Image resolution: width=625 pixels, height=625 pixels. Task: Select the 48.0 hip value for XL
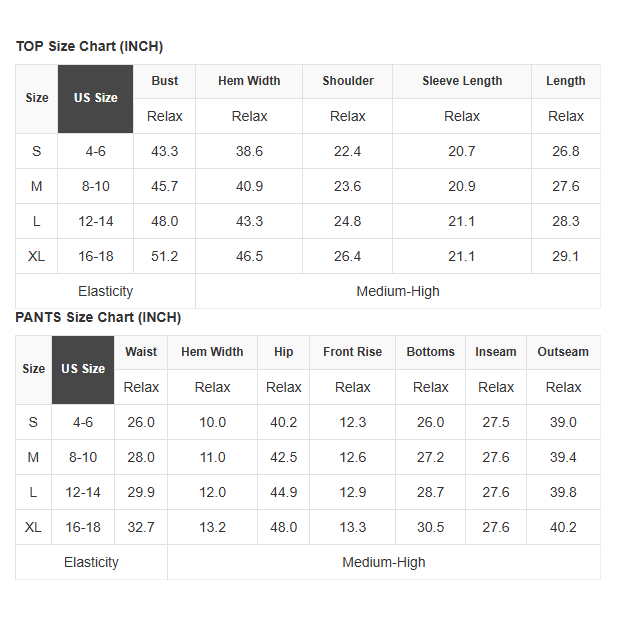[284, 527]
